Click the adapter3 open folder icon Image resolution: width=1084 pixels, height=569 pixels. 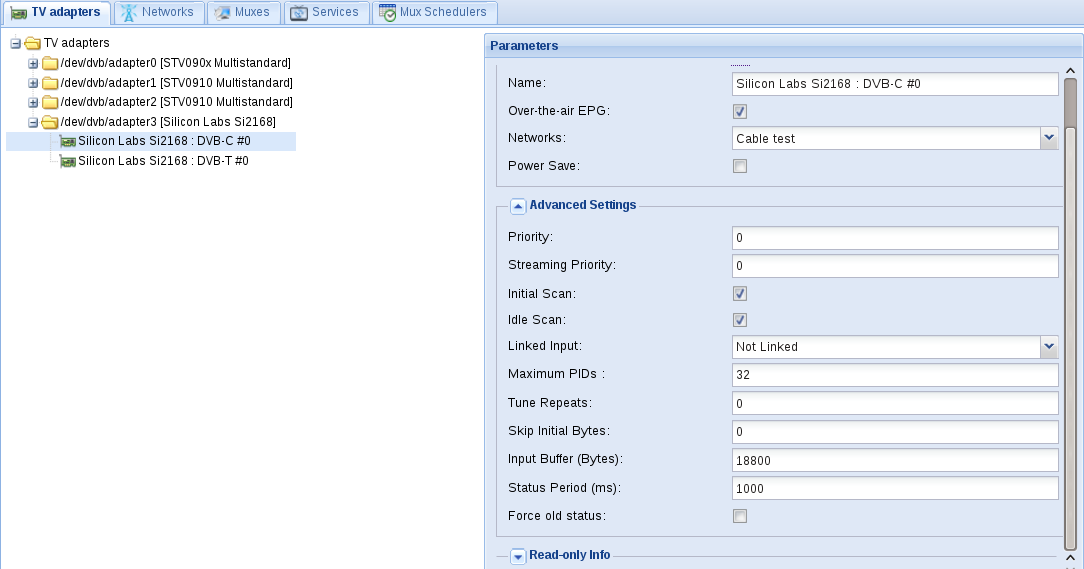click(x=50, y=122)
